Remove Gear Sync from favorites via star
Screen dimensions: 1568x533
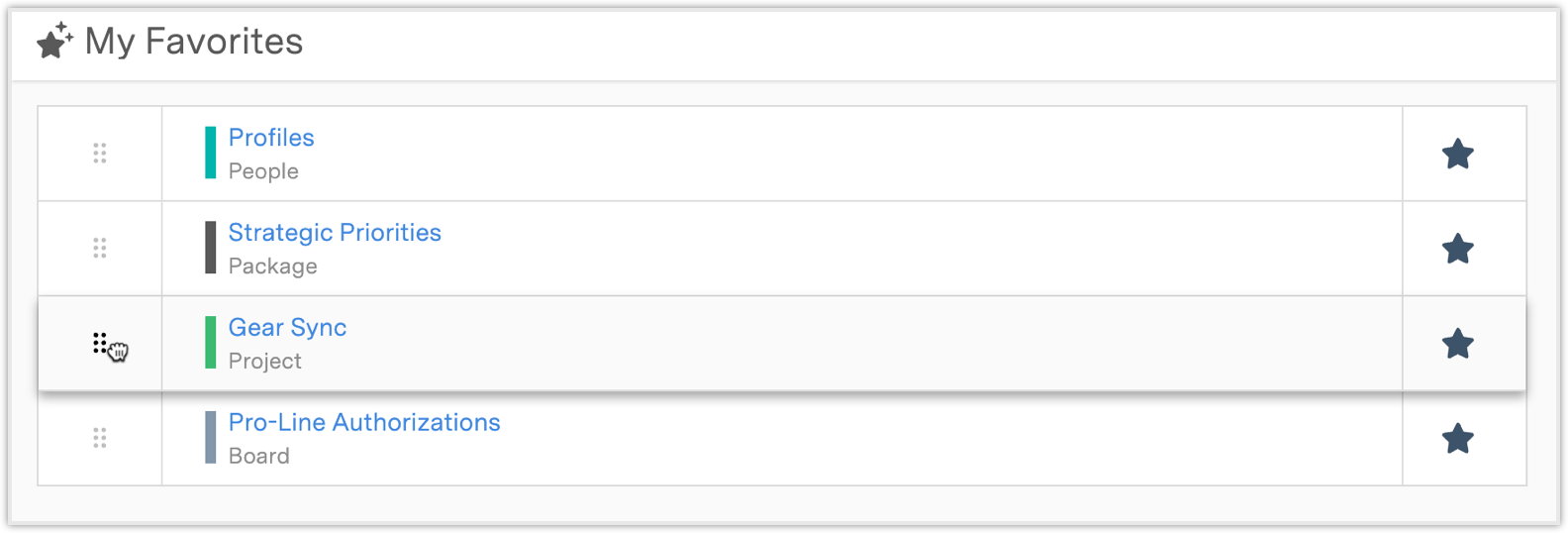click(1457, 344)
